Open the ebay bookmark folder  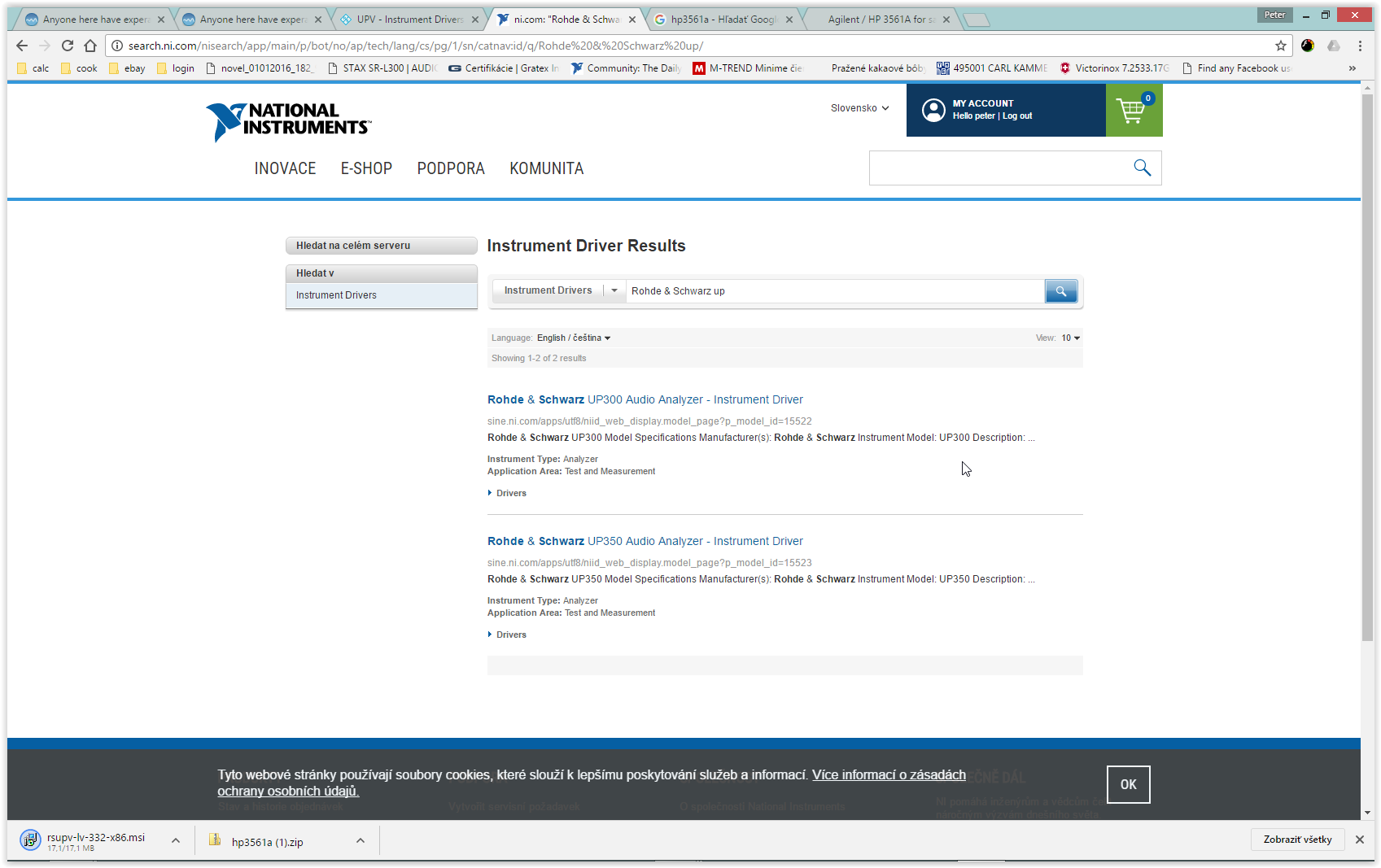127,68
